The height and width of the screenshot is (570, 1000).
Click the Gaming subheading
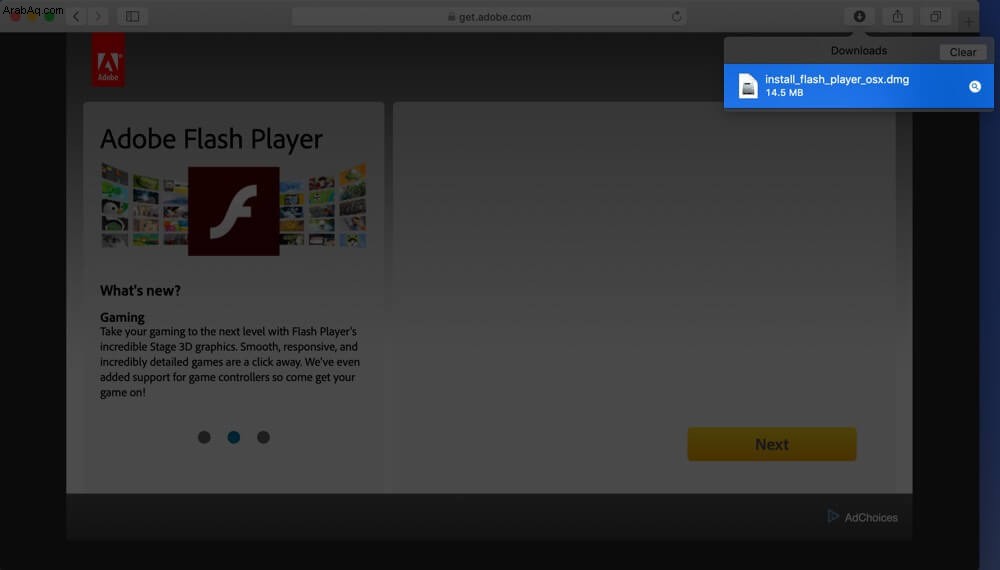(122, 317)
